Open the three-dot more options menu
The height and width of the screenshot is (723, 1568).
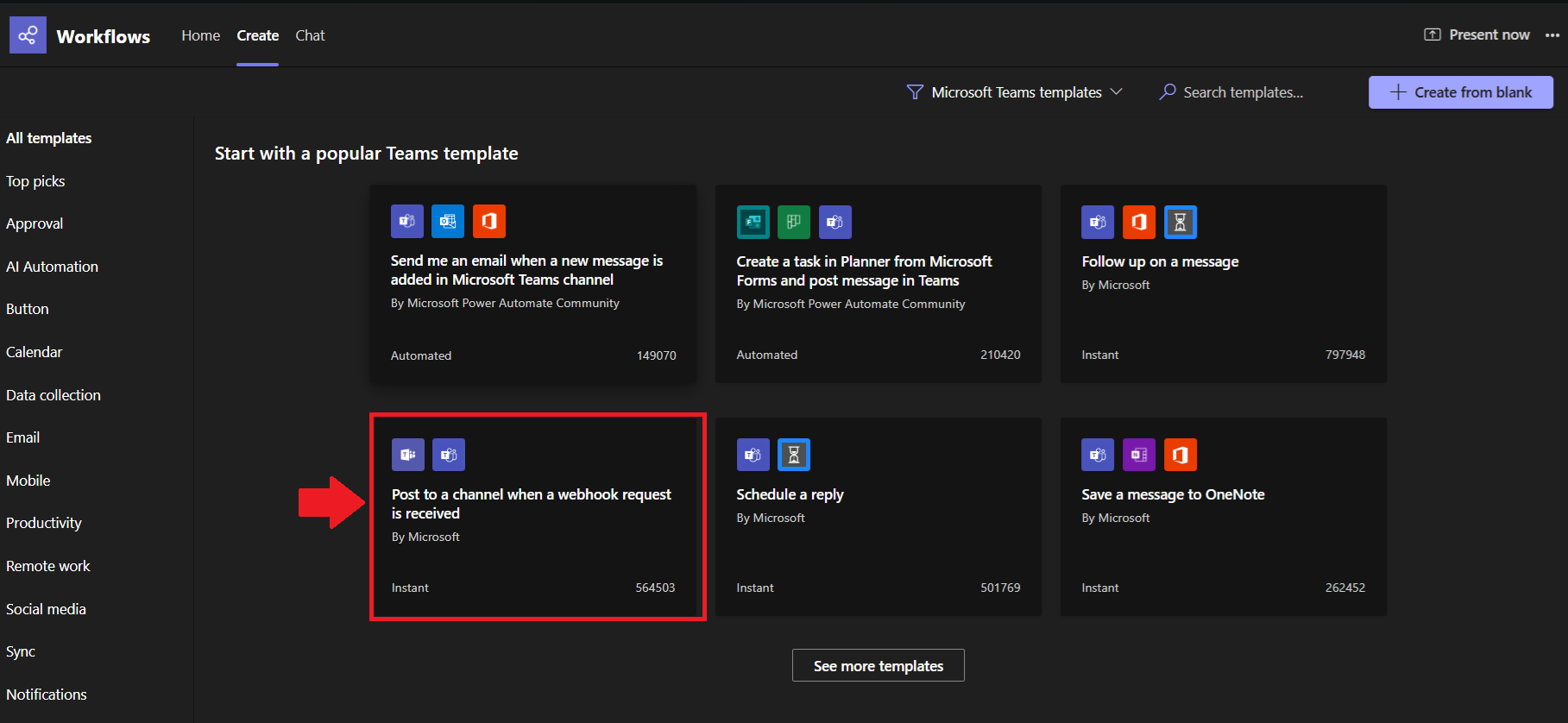pos(1552,35)
